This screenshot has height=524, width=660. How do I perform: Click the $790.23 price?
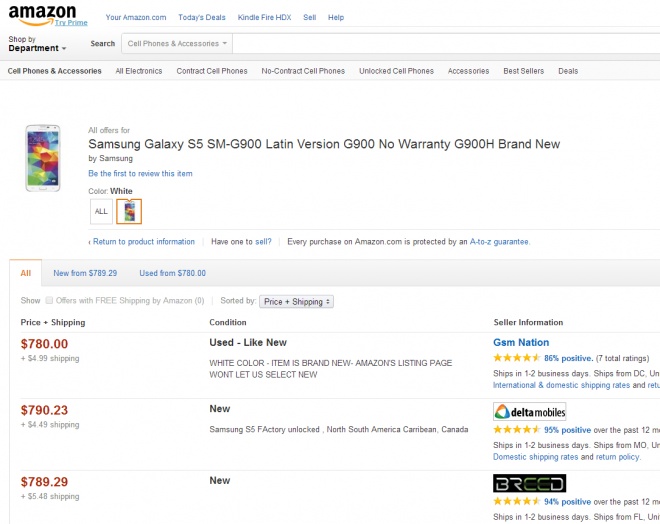(44, 410)
